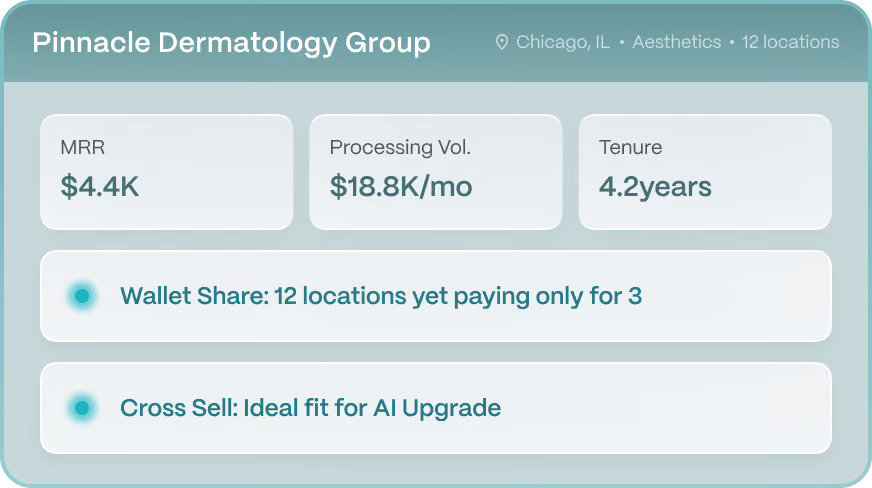Viewport: 872px width, 488px height.
Task: Select the Tenure metric card
Action: pos(705,172)
